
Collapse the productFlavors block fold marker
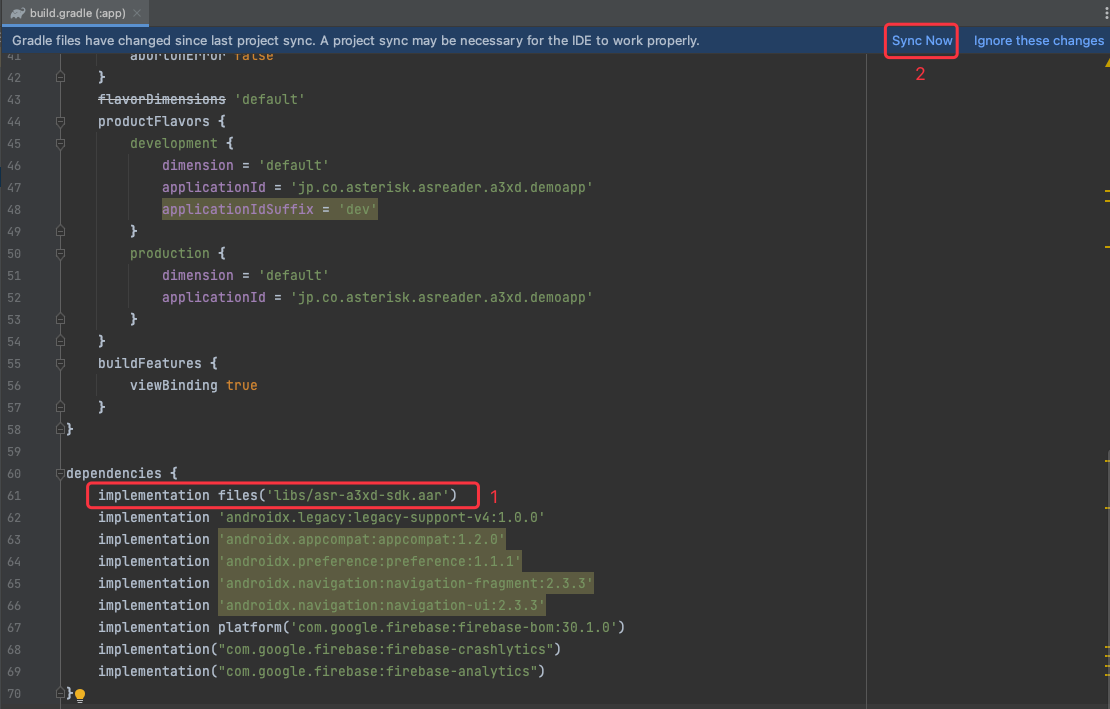click(61, 121)
